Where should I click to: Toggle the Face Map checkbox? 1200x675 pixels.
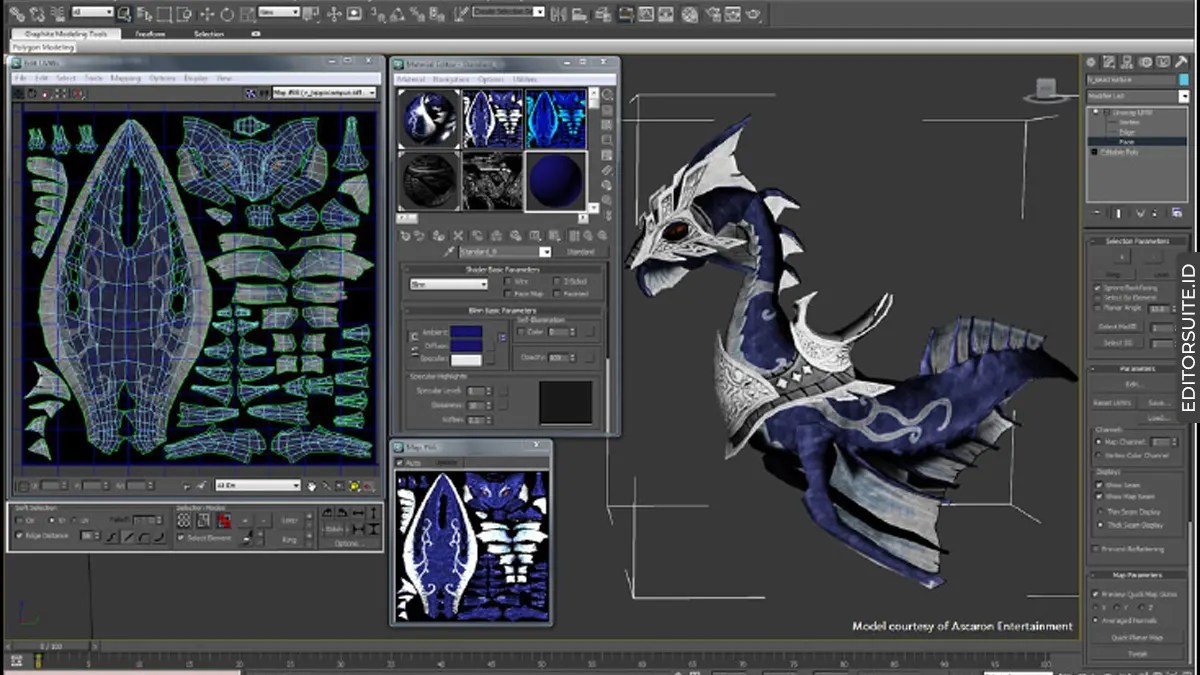pos(509,294)
